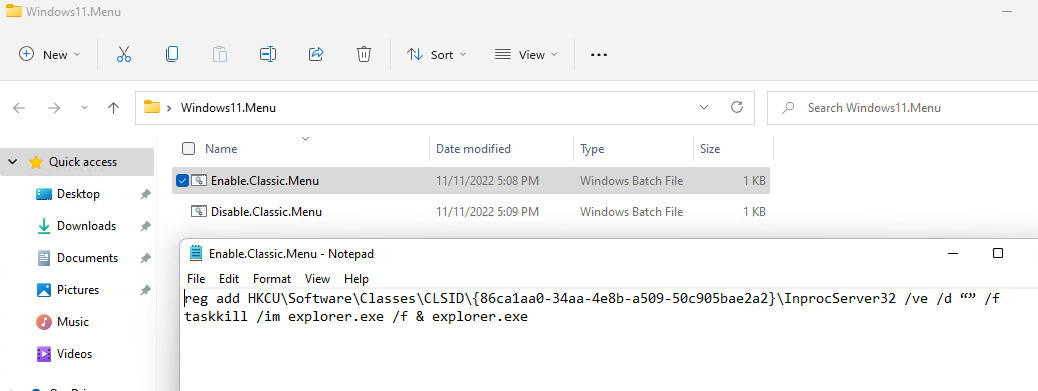Click the Copy icon in toolbar
Image resolution: width=1038 pixels, height=391 pixels.
(x=171, y=54)
